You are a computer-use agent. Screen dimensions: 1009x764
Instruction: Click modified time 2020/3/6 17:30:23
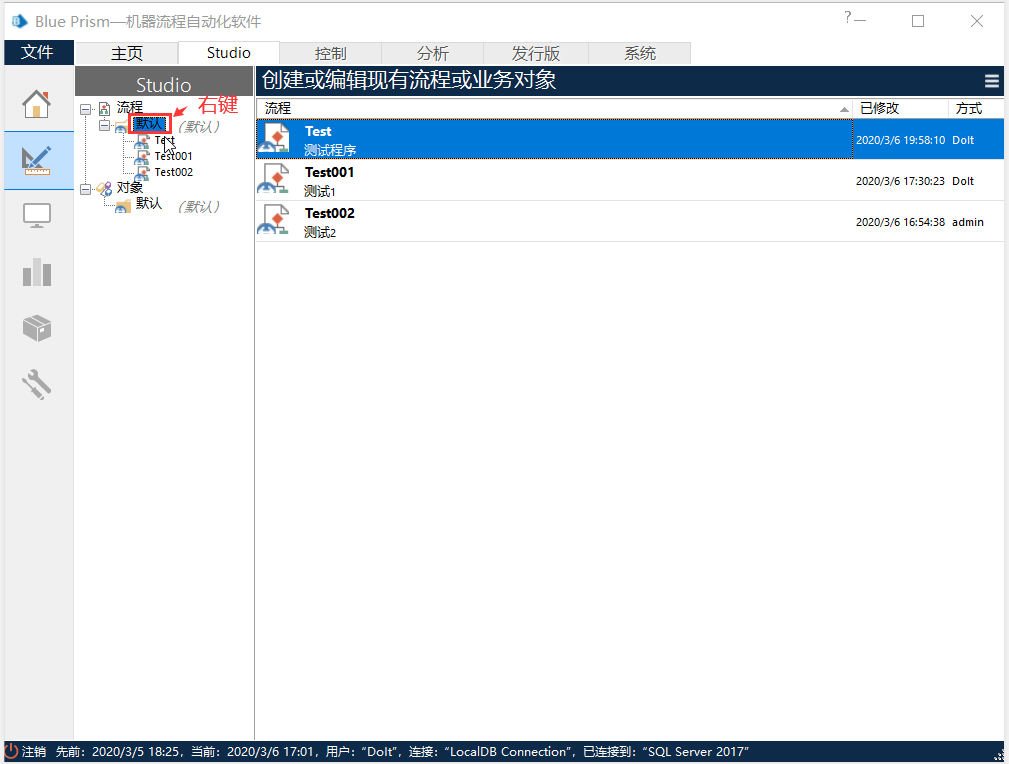coord(900,182)
